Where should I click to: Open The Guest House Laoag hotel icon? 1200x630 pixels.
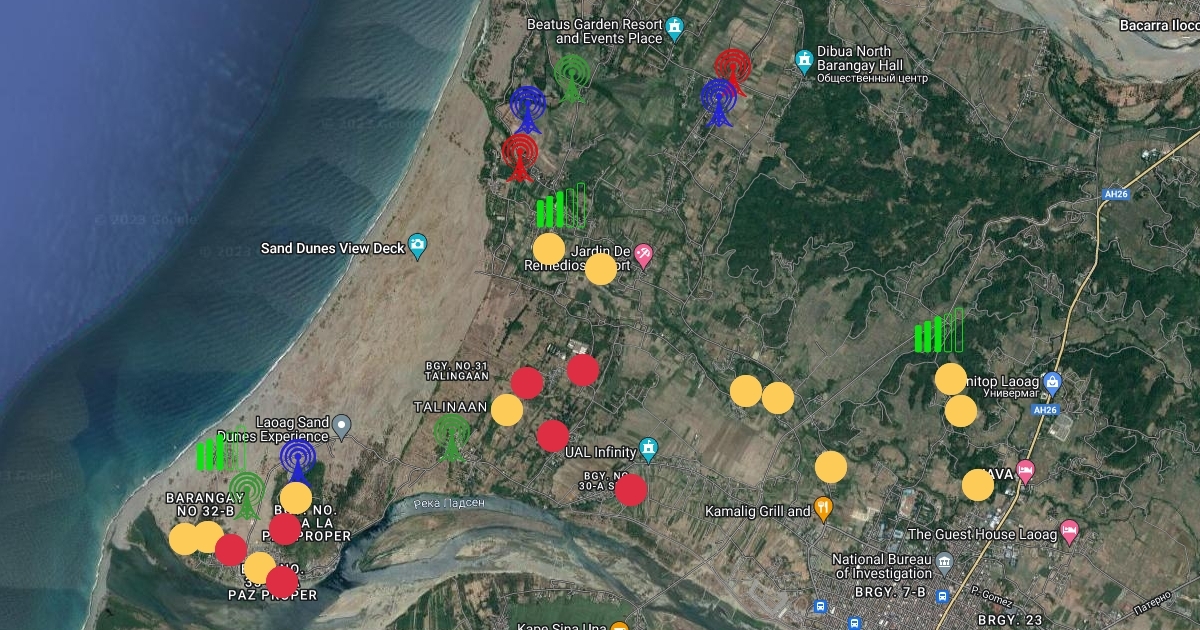[x=1069, y=532]
